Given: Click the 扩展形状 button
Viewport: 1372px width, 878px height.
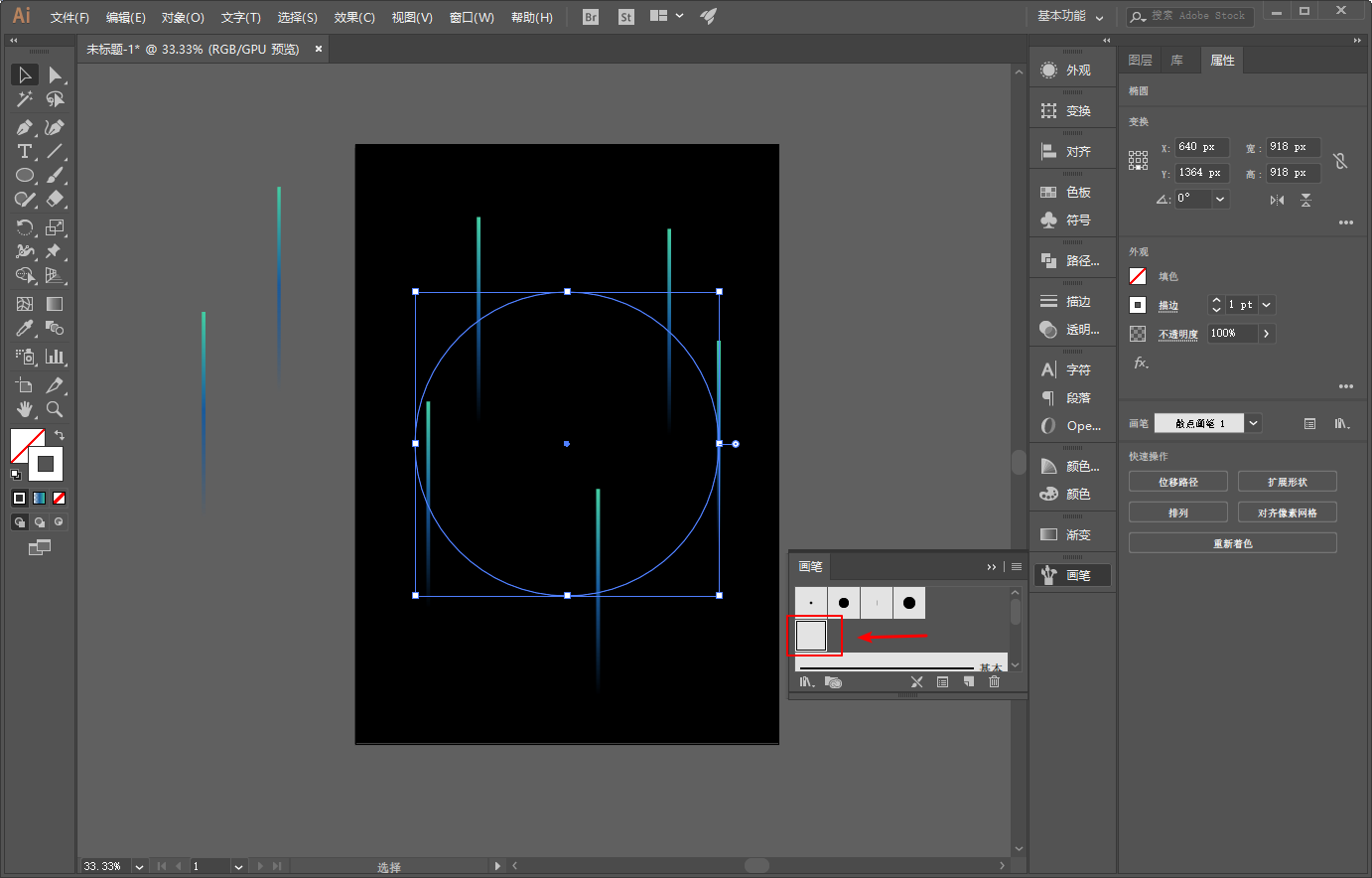Looking at the screenshot, I should tap(1287, 482).
